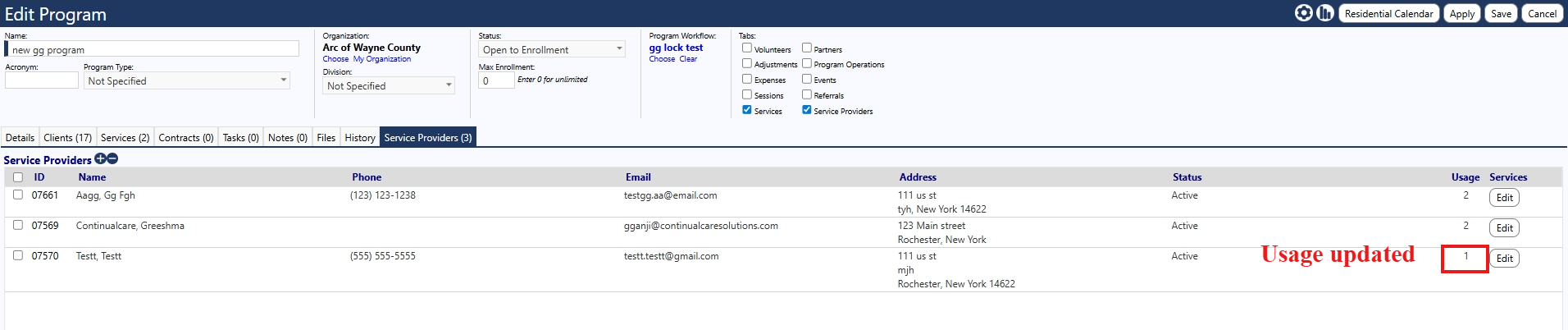The image size is (1568, 330).
Task: Uncheck the Service Providers tabs checkbox
Action: point(807,110)
